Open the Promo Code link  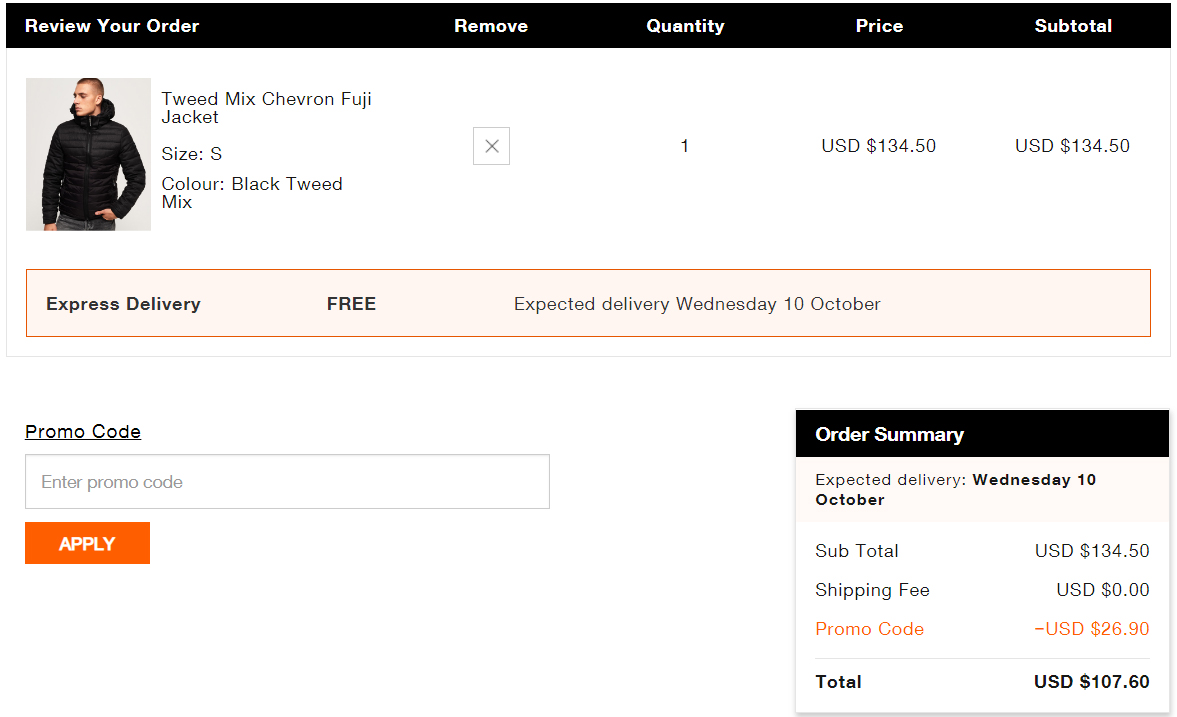[x=83, y=432]
